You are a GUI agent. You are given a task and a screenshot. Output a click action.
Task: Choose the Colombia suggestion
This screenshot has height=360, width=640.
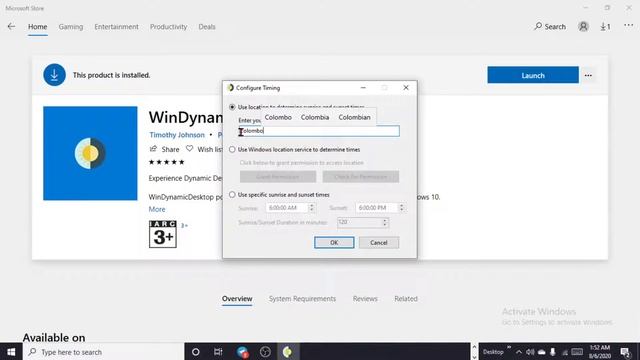pos(315,117)
